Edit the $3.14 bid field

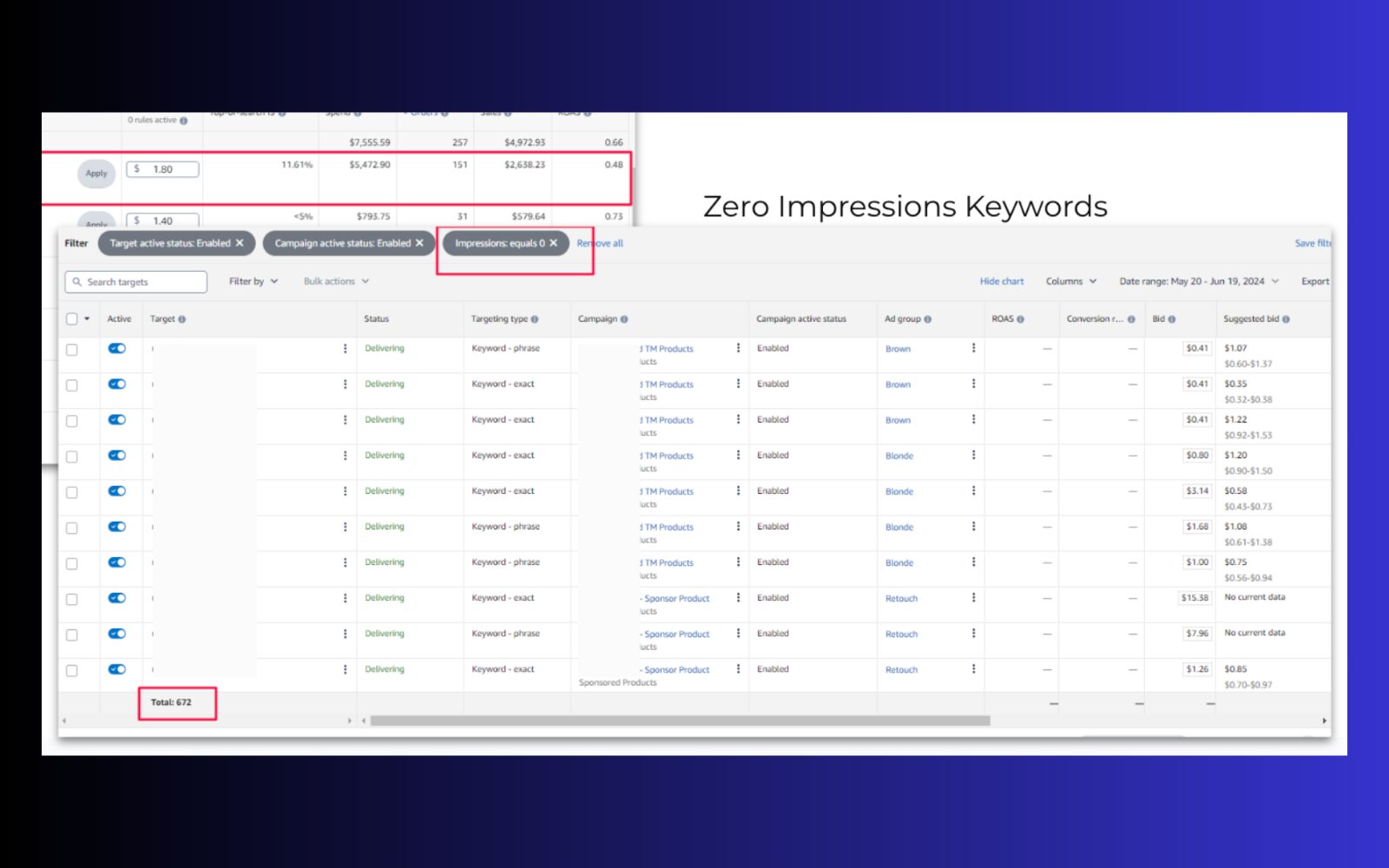[1197, 490]
